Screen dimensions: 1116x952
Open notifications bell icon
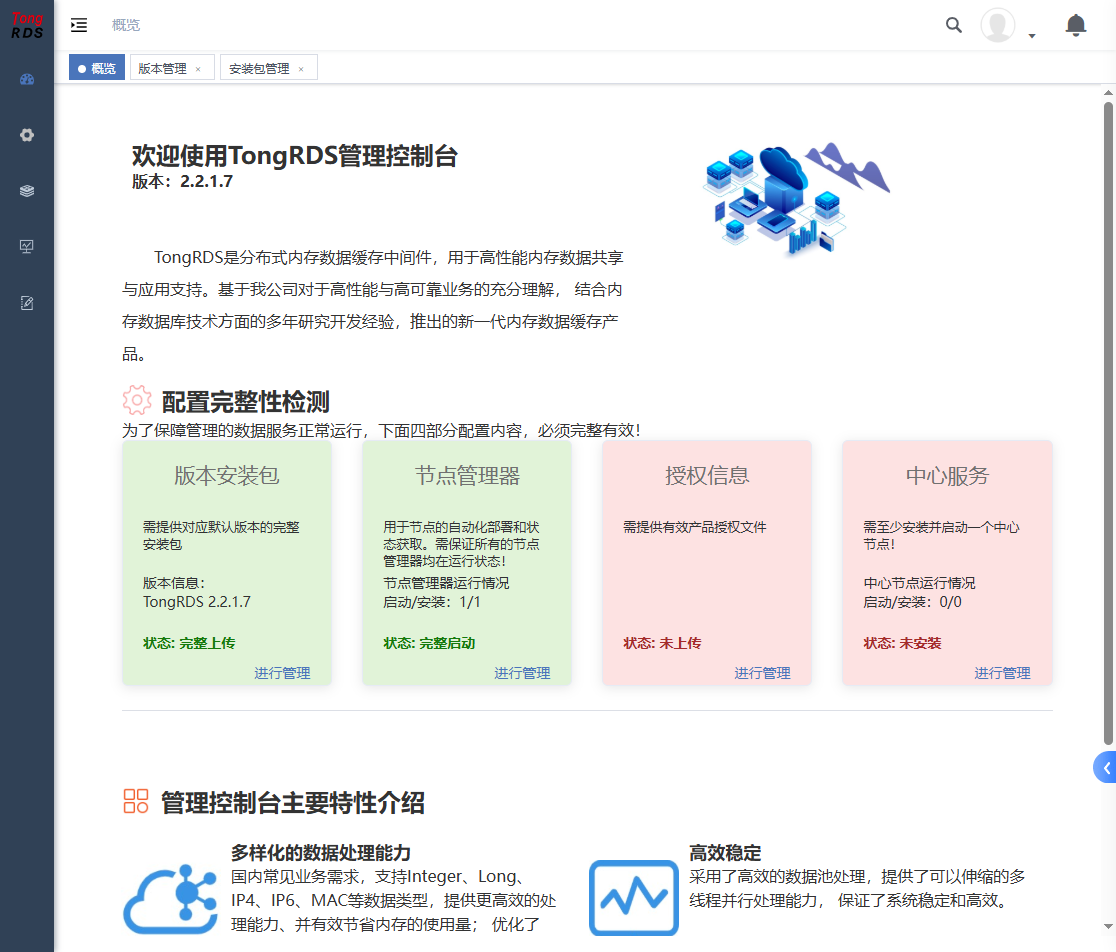pos(1075,26)
